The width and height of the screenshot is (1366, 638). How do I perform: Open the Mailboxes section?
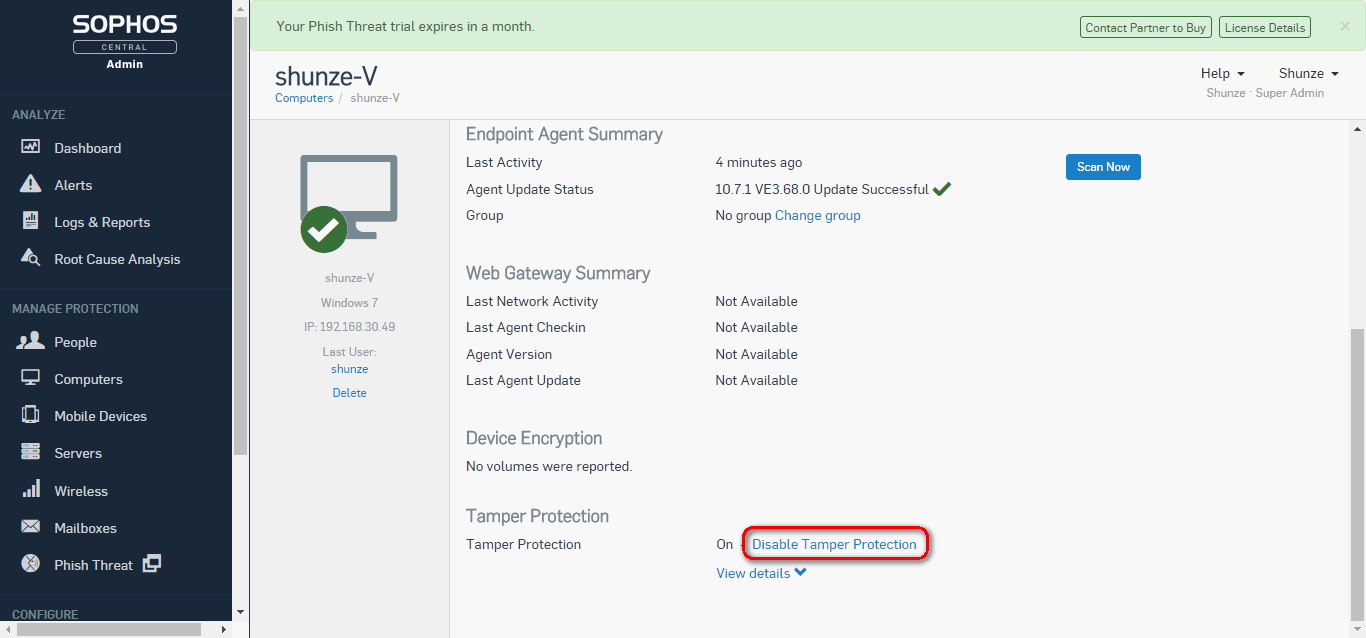tap(85, 528)
